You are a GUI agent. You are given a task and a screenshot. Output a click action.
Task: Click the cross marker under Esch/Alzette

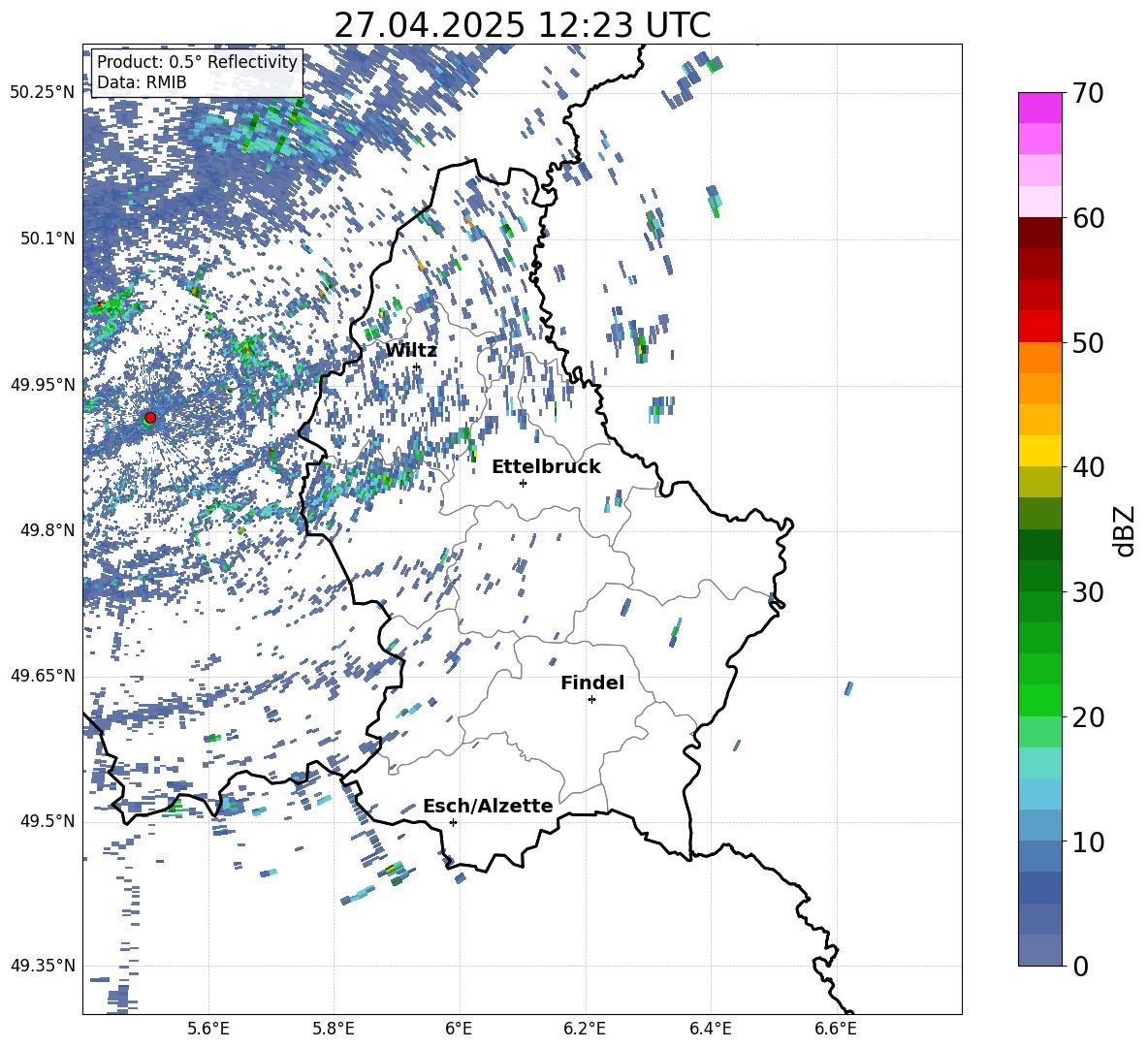coord(453,822)
